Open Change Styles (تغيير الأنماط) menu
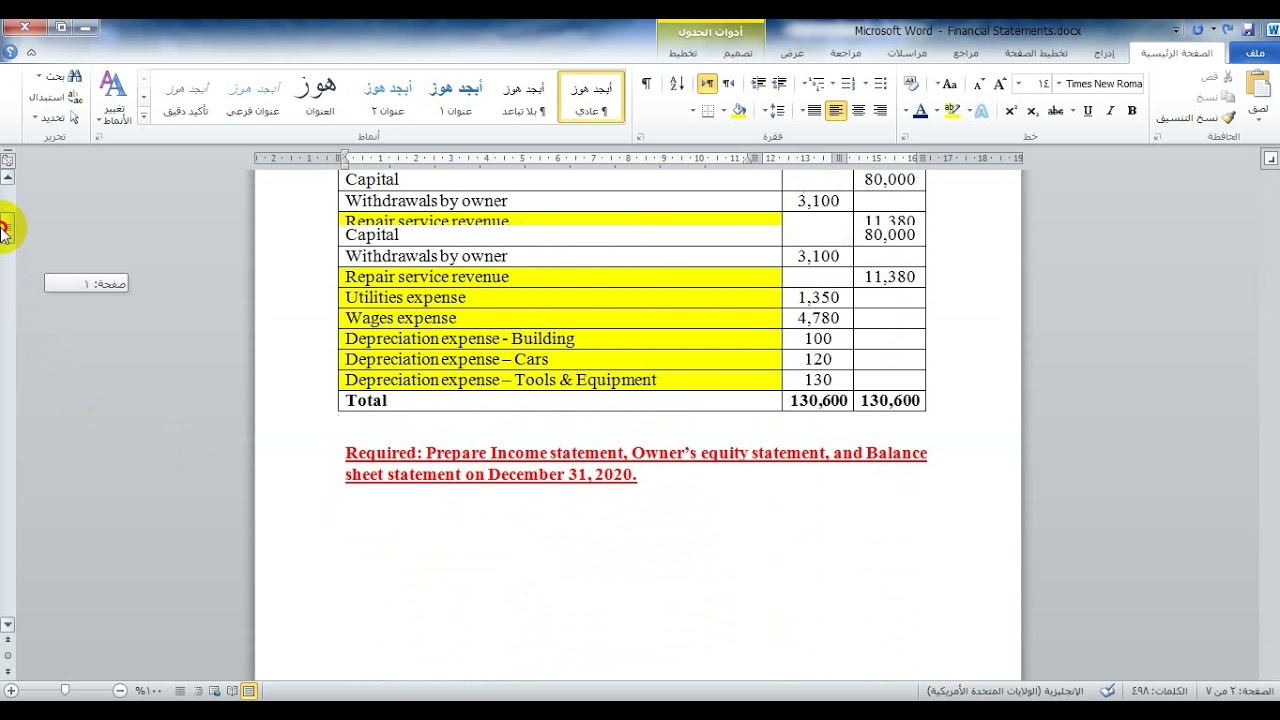This screenshot has height=720, width=1280. (114, 97)
